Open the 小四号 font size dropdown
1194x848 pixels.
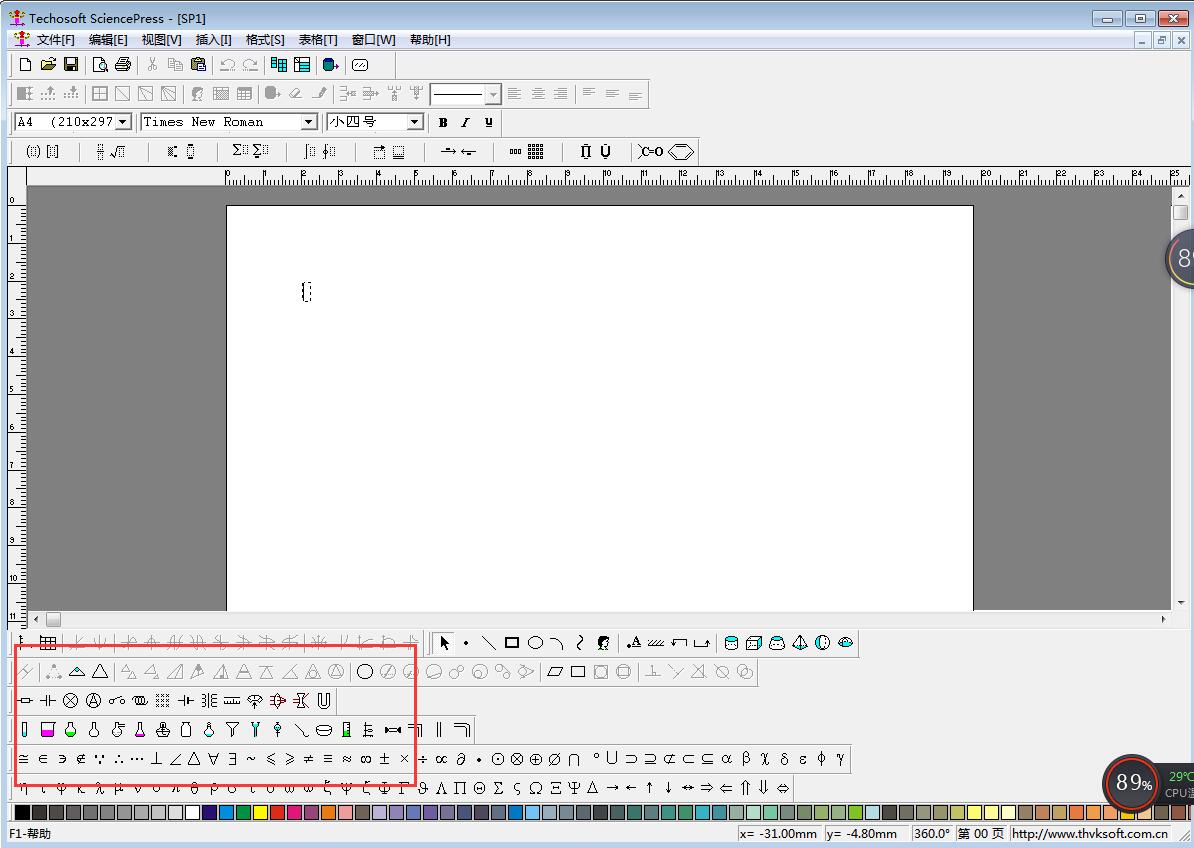(414, 122)
